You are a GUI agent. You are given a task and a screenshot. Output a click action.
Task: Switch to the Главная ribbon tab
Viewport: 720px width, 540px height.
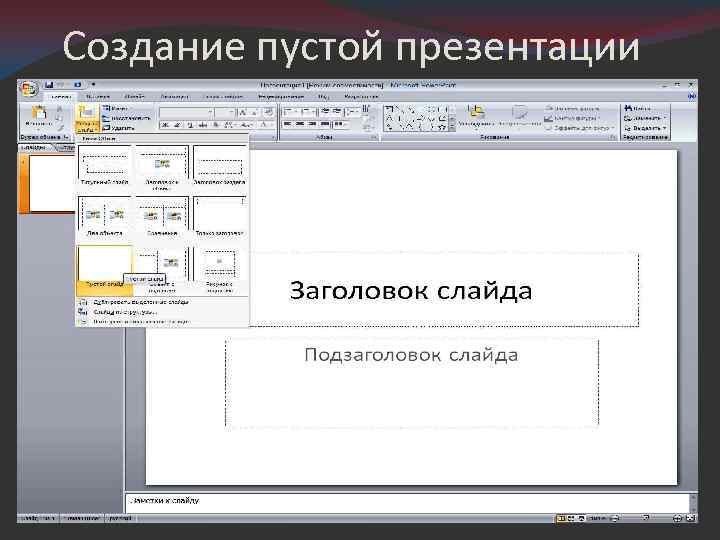pos(61,97)
